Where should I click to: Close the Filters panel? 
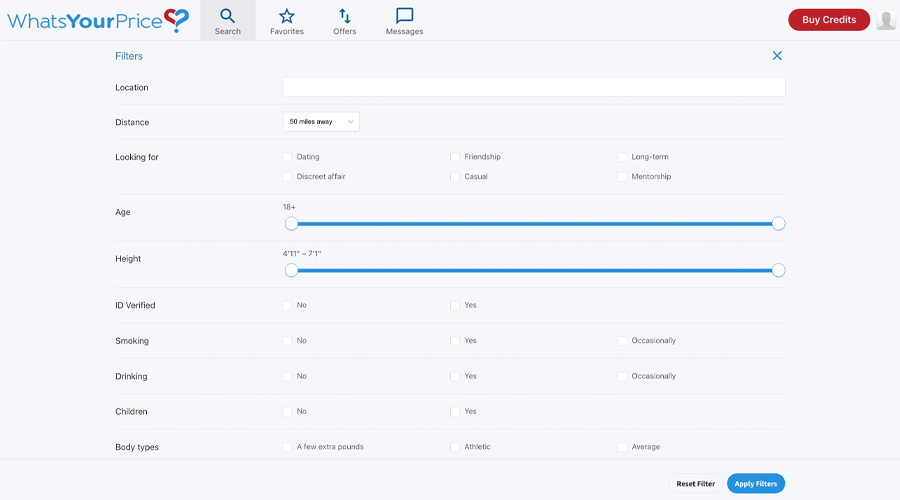click(x=777, y=56)
